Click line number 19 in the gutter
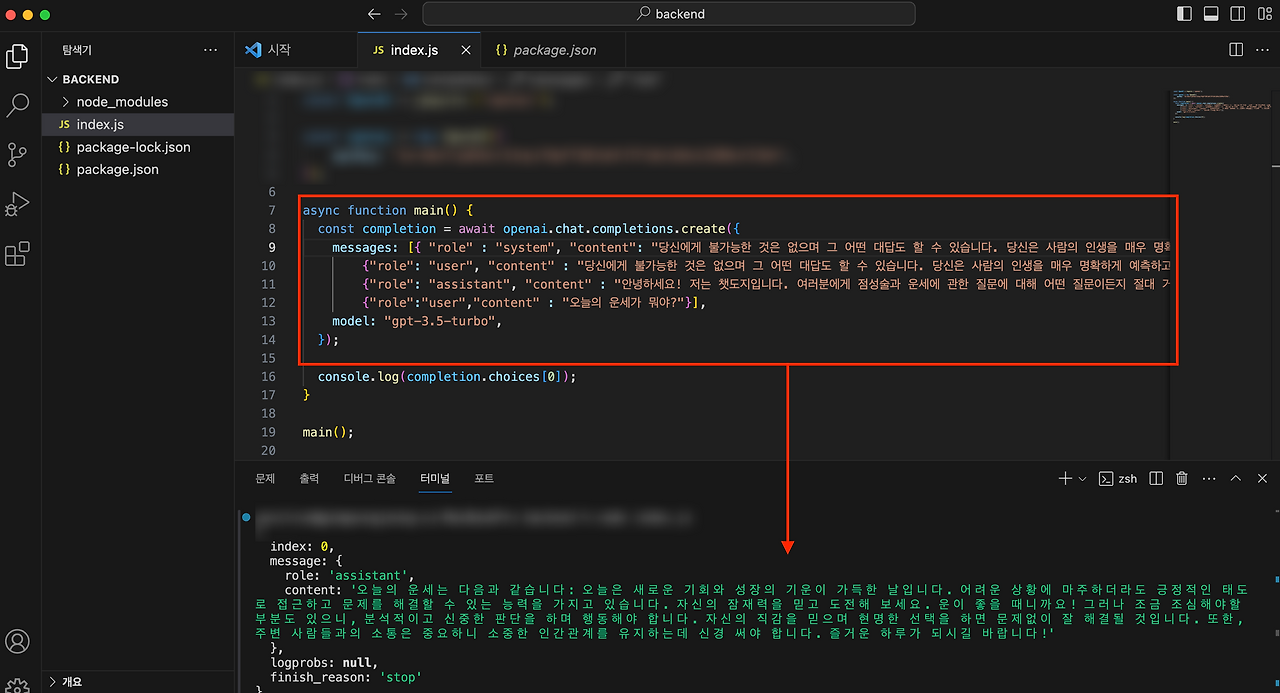This screenshot has width=1280, height=693. point(268,432)
